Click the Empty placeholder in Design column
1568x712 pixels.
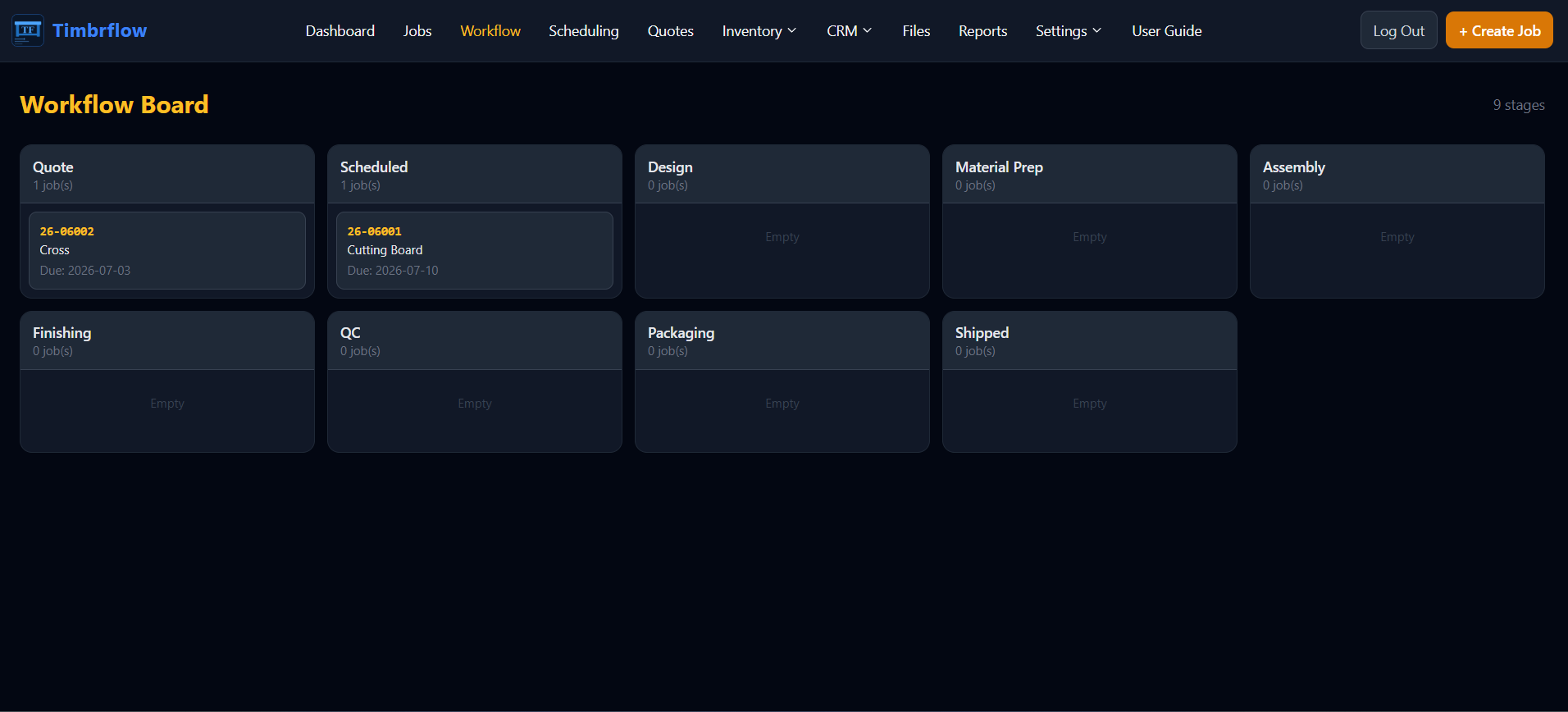tap(782, 237)
